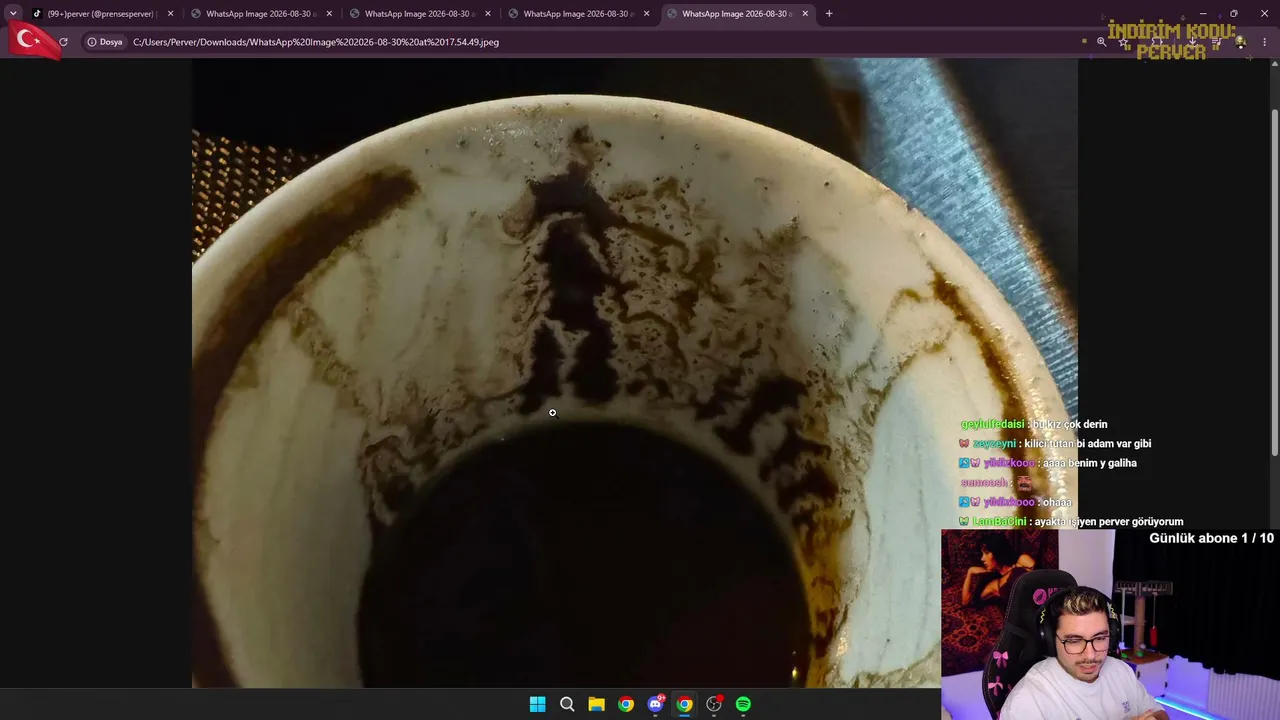The image size is (1280, 720).
Task: Open the media controls icon
Action: click(1216, 42)
